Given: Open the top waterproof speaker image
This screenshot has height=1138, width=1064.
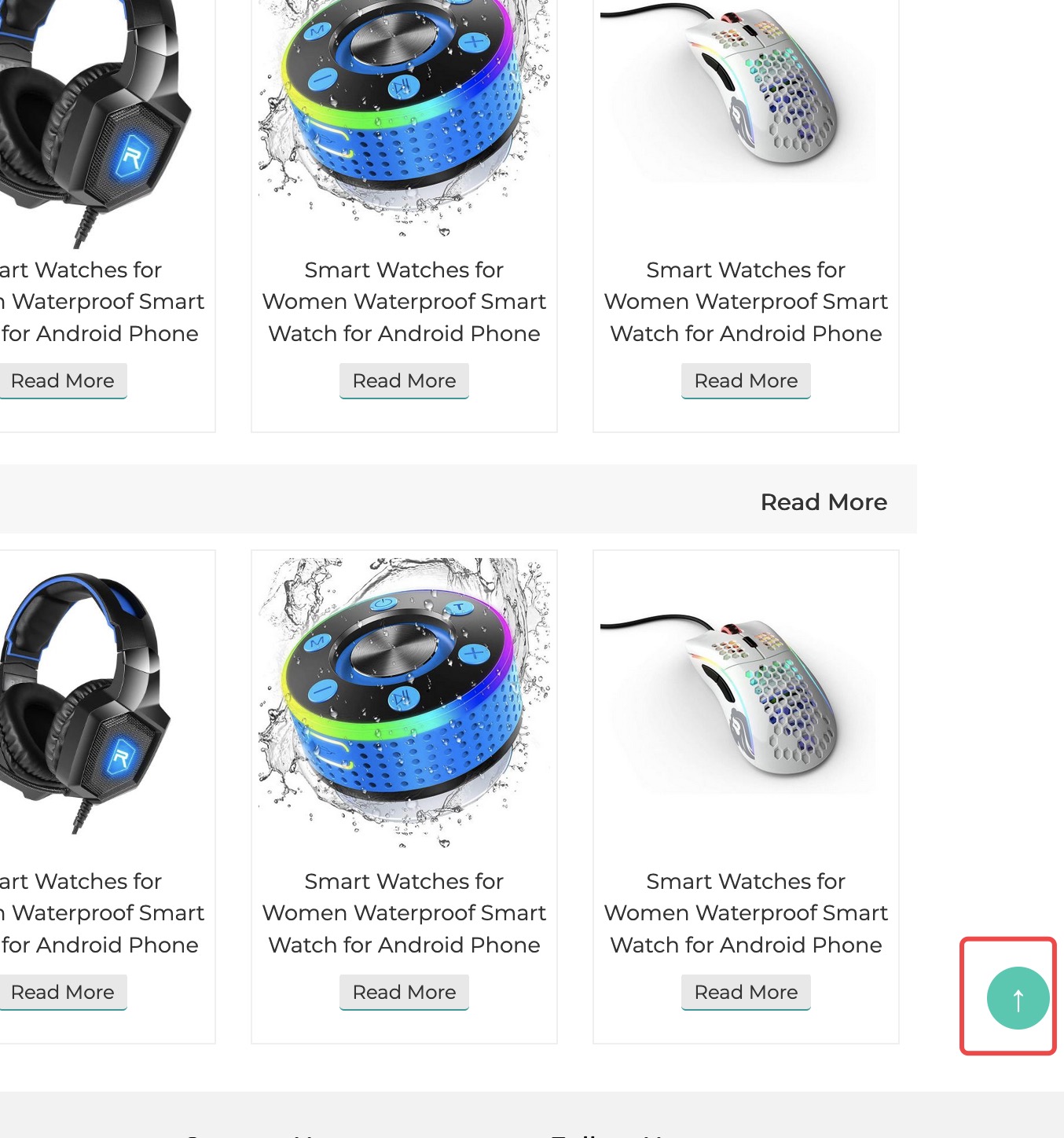Looking at the screenshot, I should (x=404, y=118).
